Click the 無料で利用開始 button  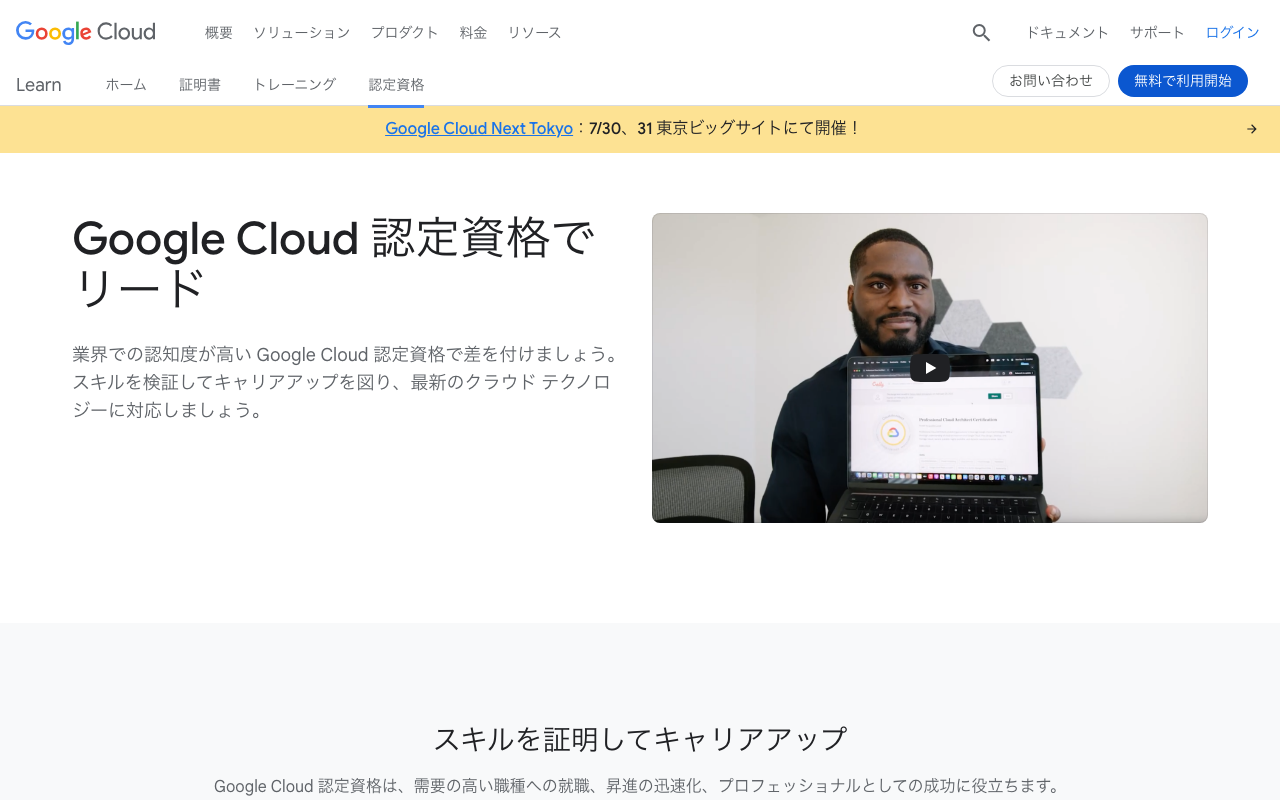pyautogui.click(x=1183, y=80)
